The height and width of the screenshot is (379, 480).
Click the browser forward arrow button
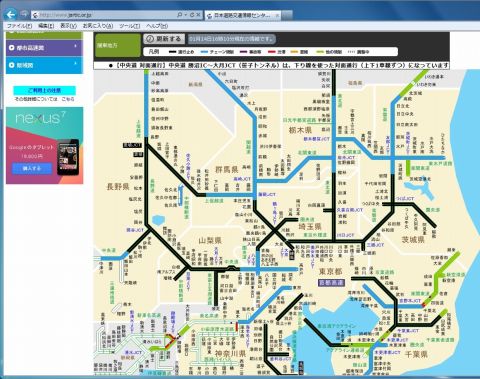tap(24, 14)
